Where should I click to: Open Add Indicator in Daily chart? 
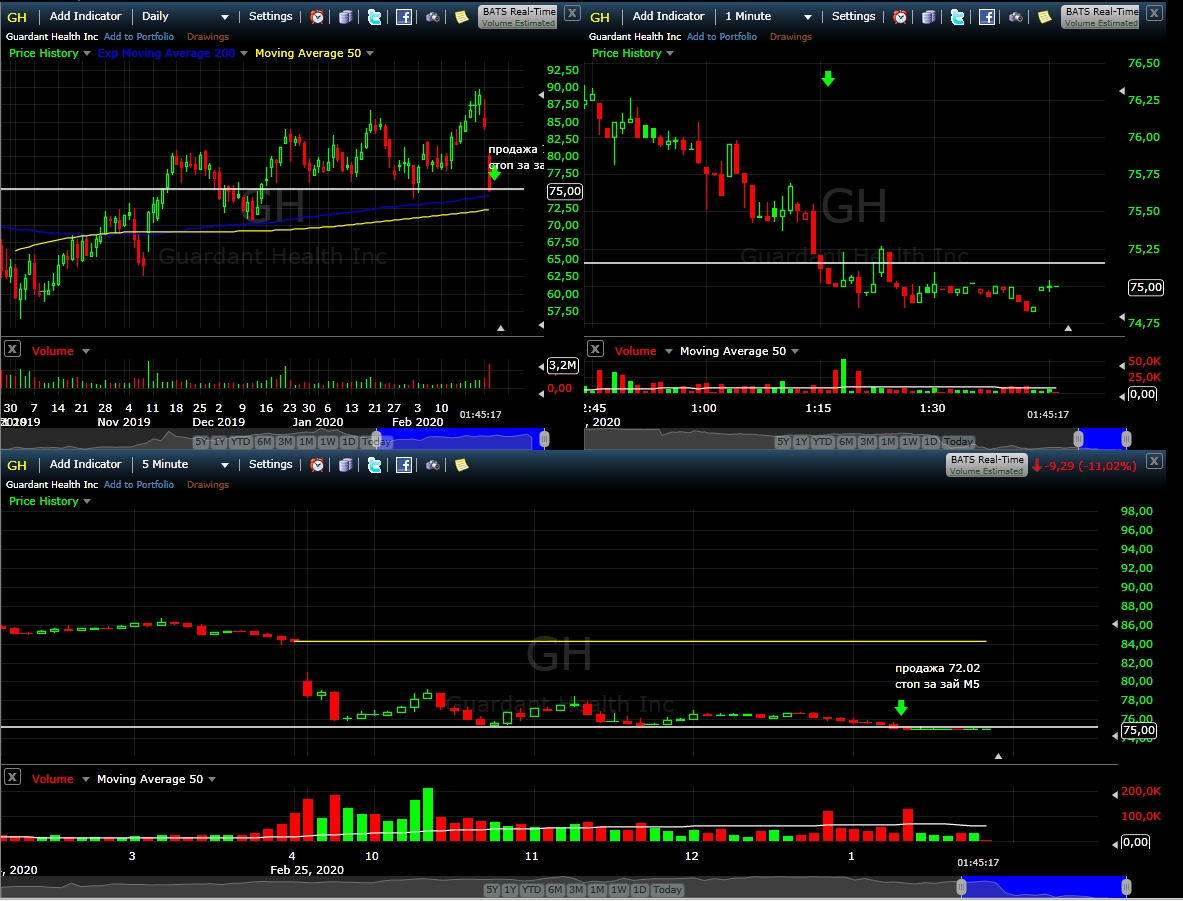85,16
